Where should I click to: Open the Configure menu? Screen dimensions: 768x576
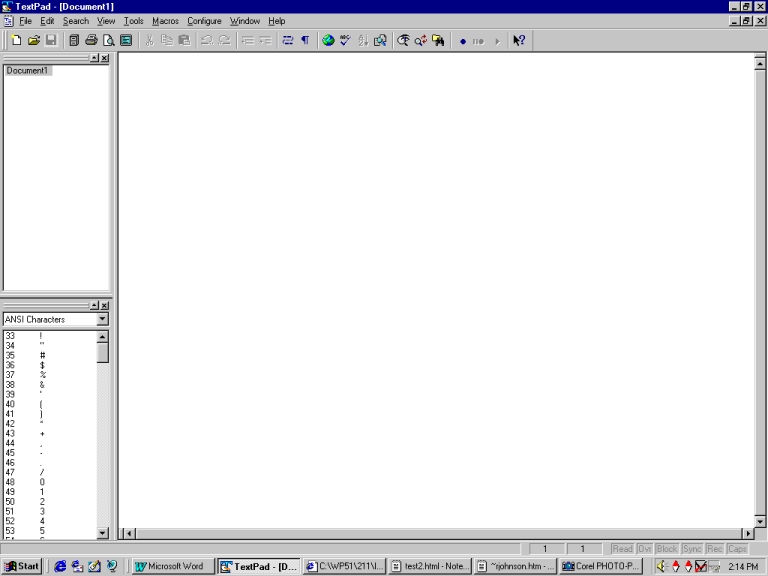click(x=204, y=21)
